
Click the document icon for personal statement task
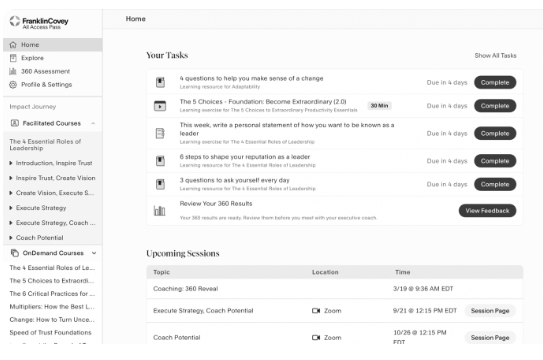pos(160,133)
